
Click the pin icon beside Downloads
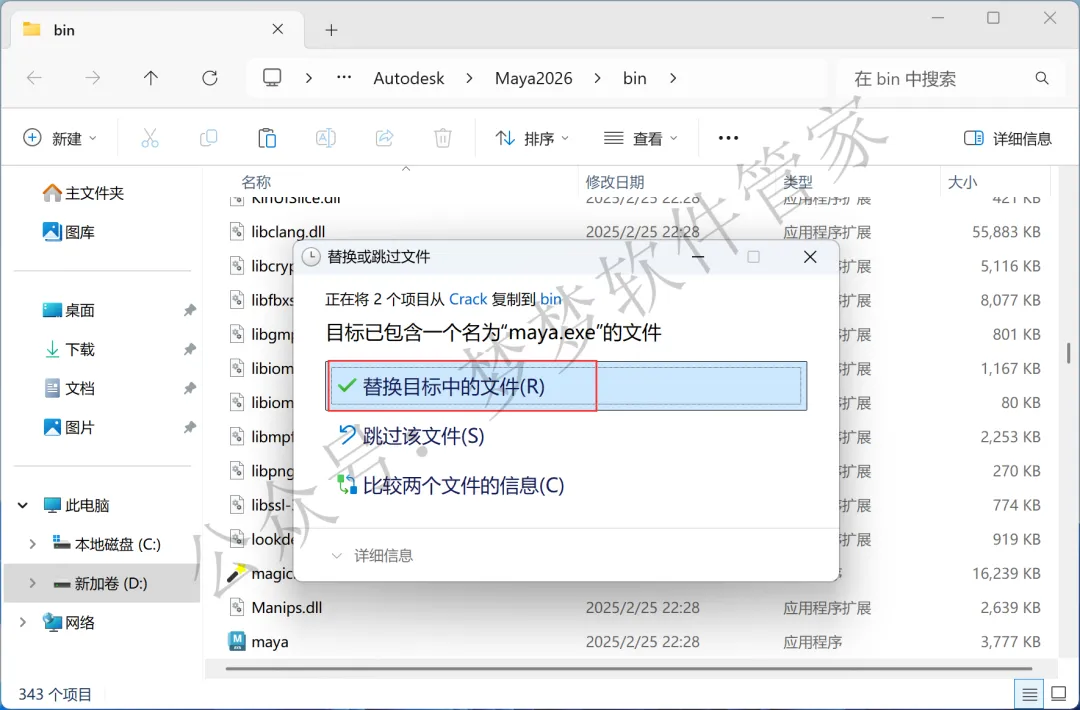coord(189,350)
